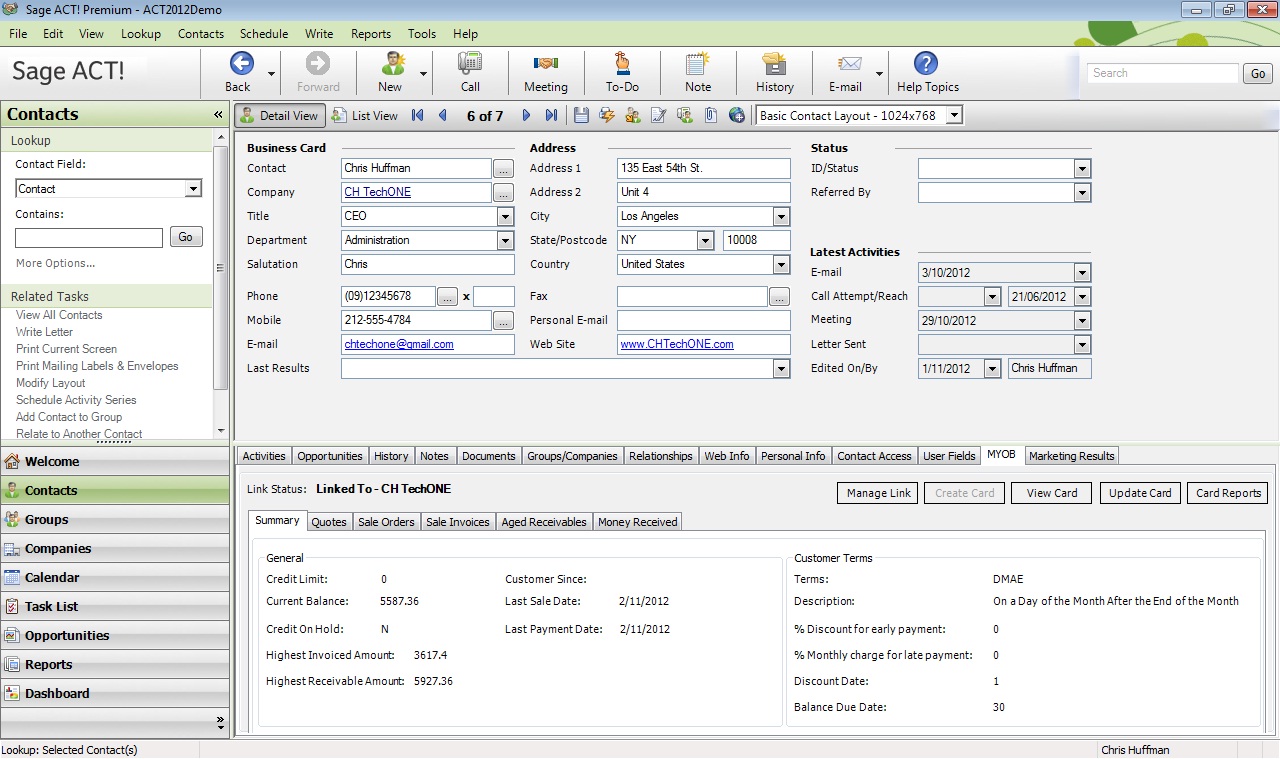
Task: Open the layout selector dropdown
Action: [954, 115]
